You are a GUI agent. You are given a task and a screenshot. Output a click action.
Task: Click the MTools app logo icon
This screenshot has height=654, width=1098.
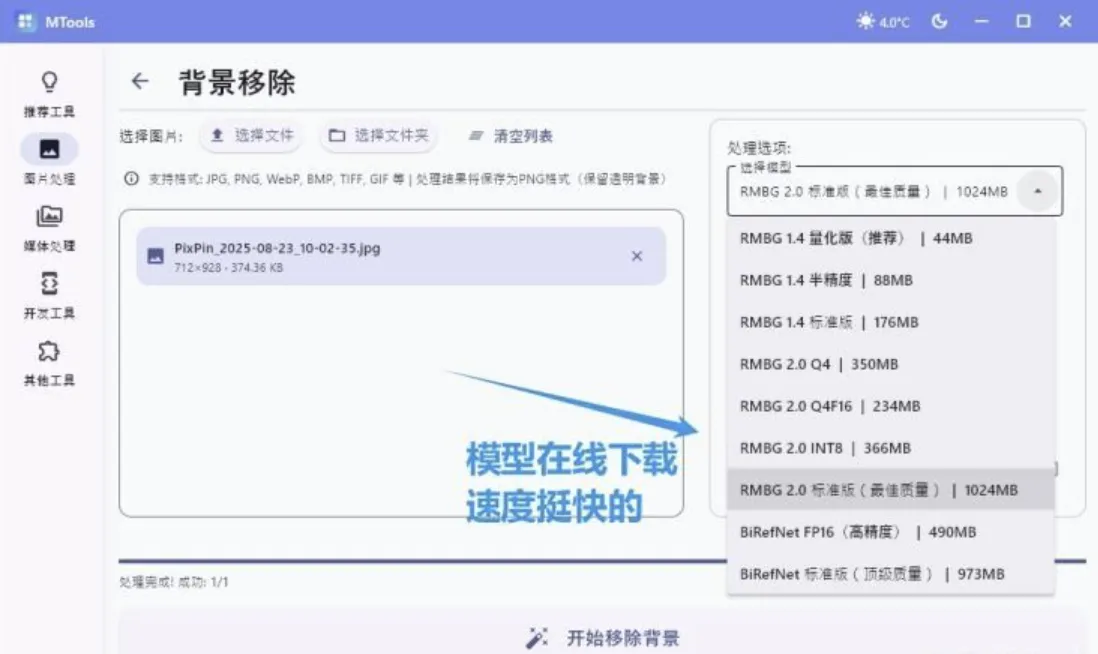pyautogui.click(x=24, y=21)
